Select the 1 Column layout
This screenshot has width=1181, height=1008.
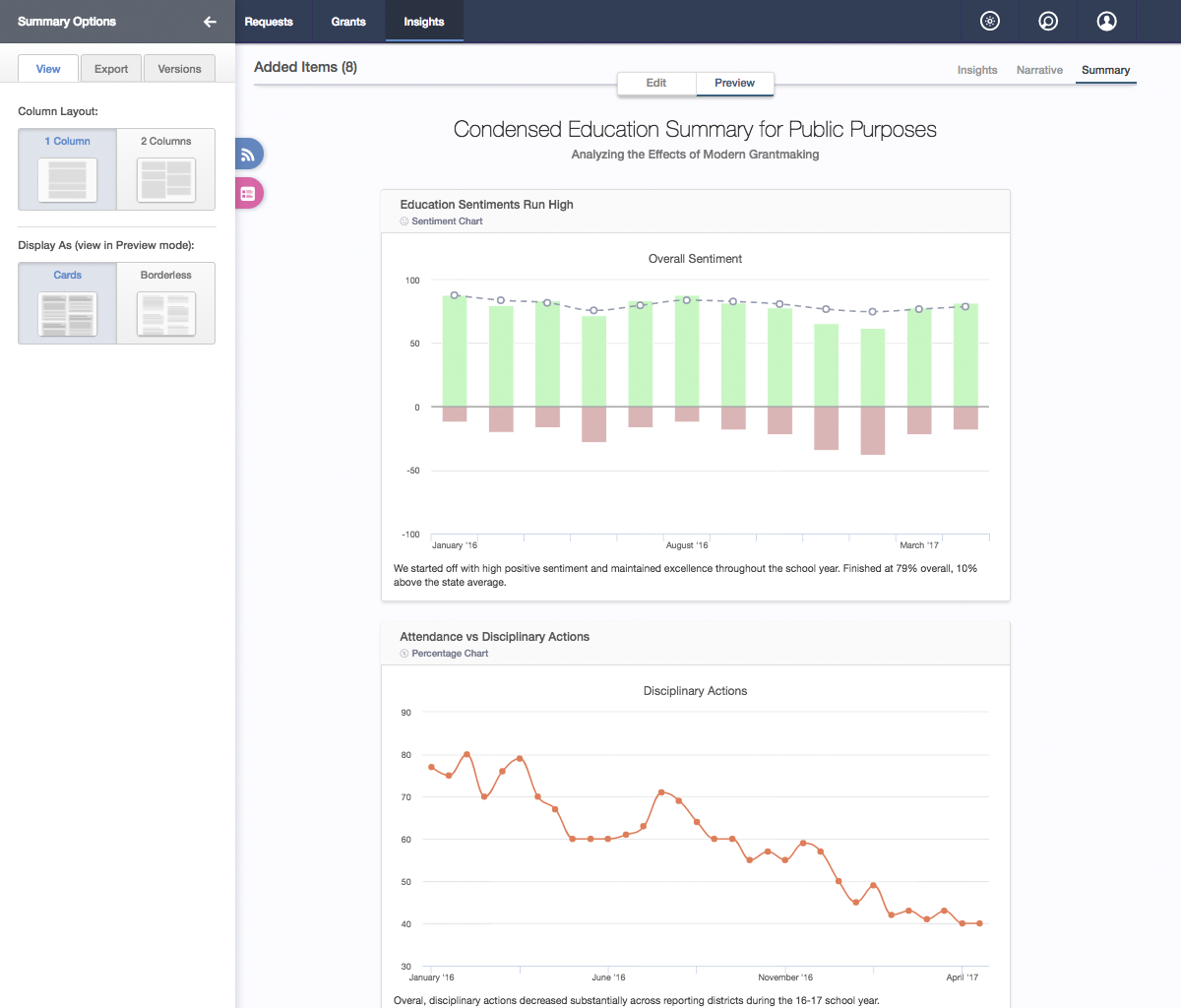point(67,169)
